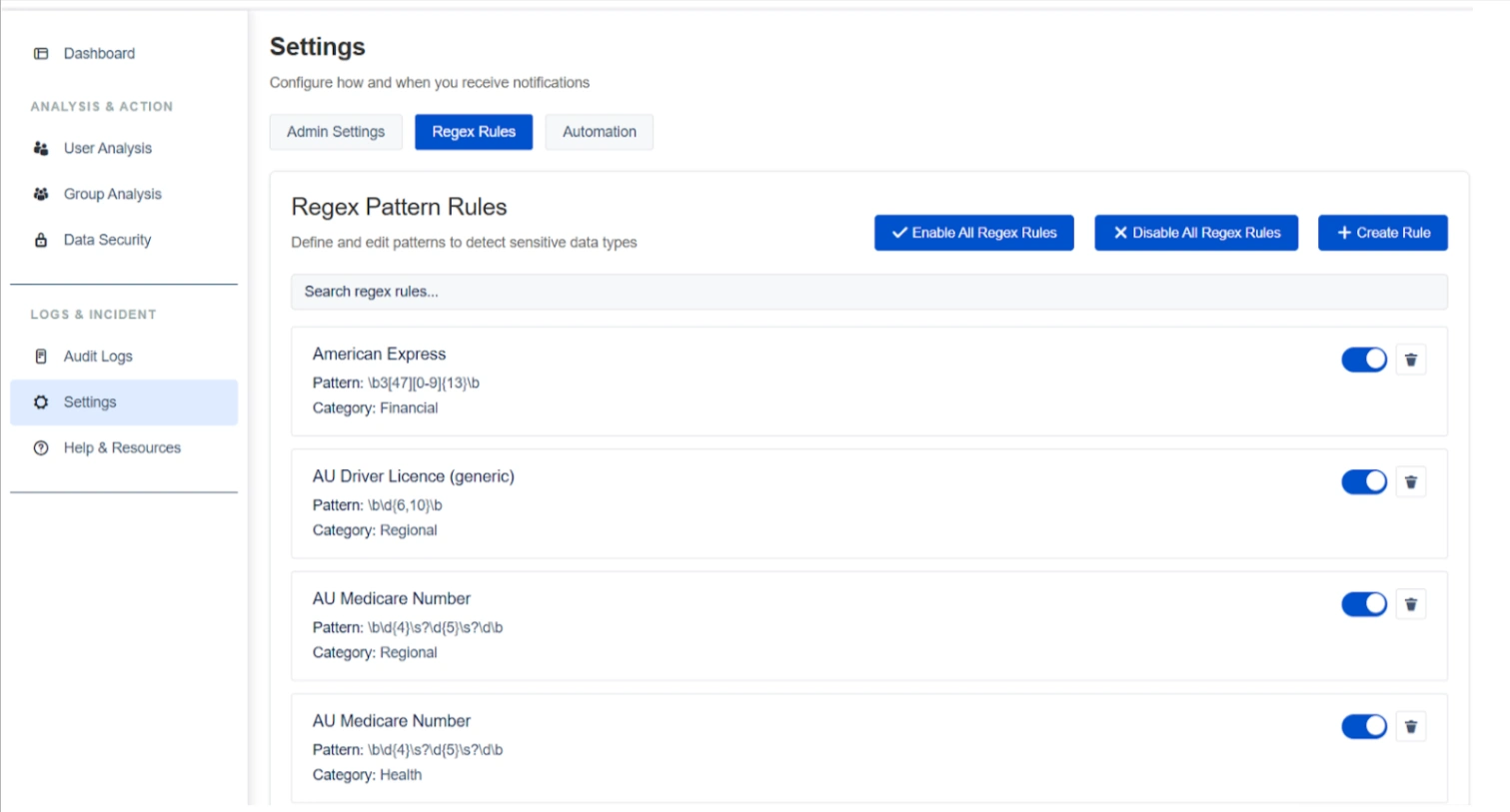The image size is (1510, 812).
Task: Switch off the Health AU Medicare Number toggle
Action: (x=1363, y=727)
